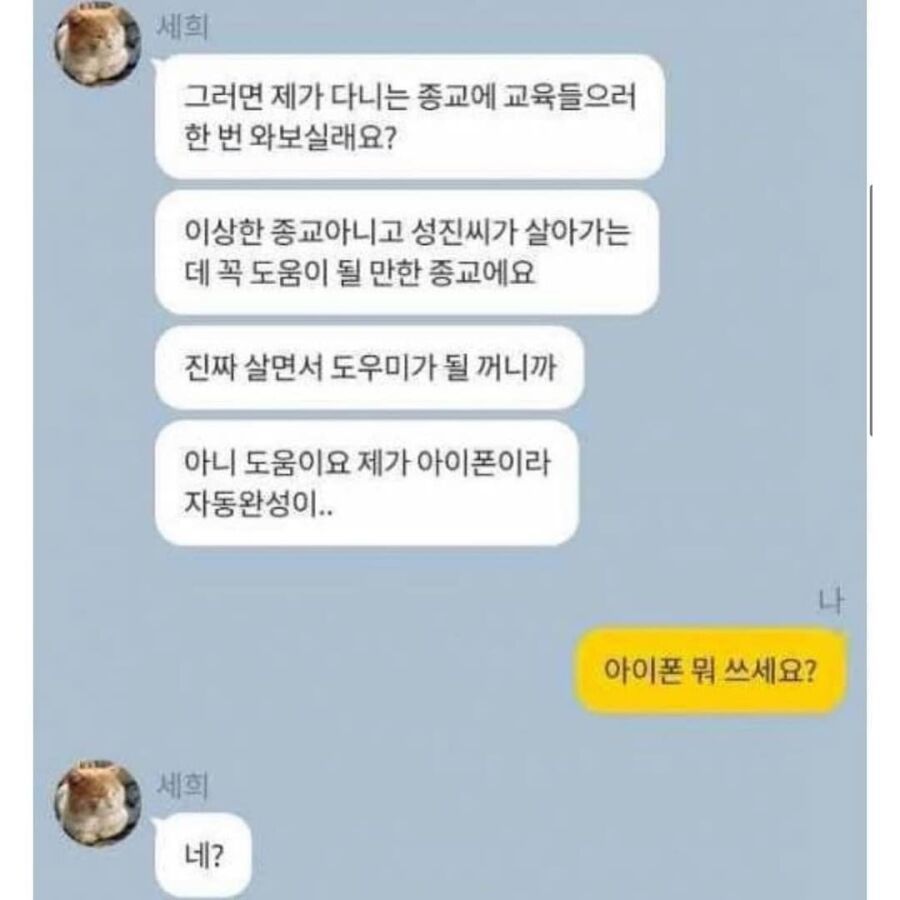Viewport: 900px width, 900px height.
Task: Click the vertical scrollbar on right edge
Action: click(x=871, y=310)
